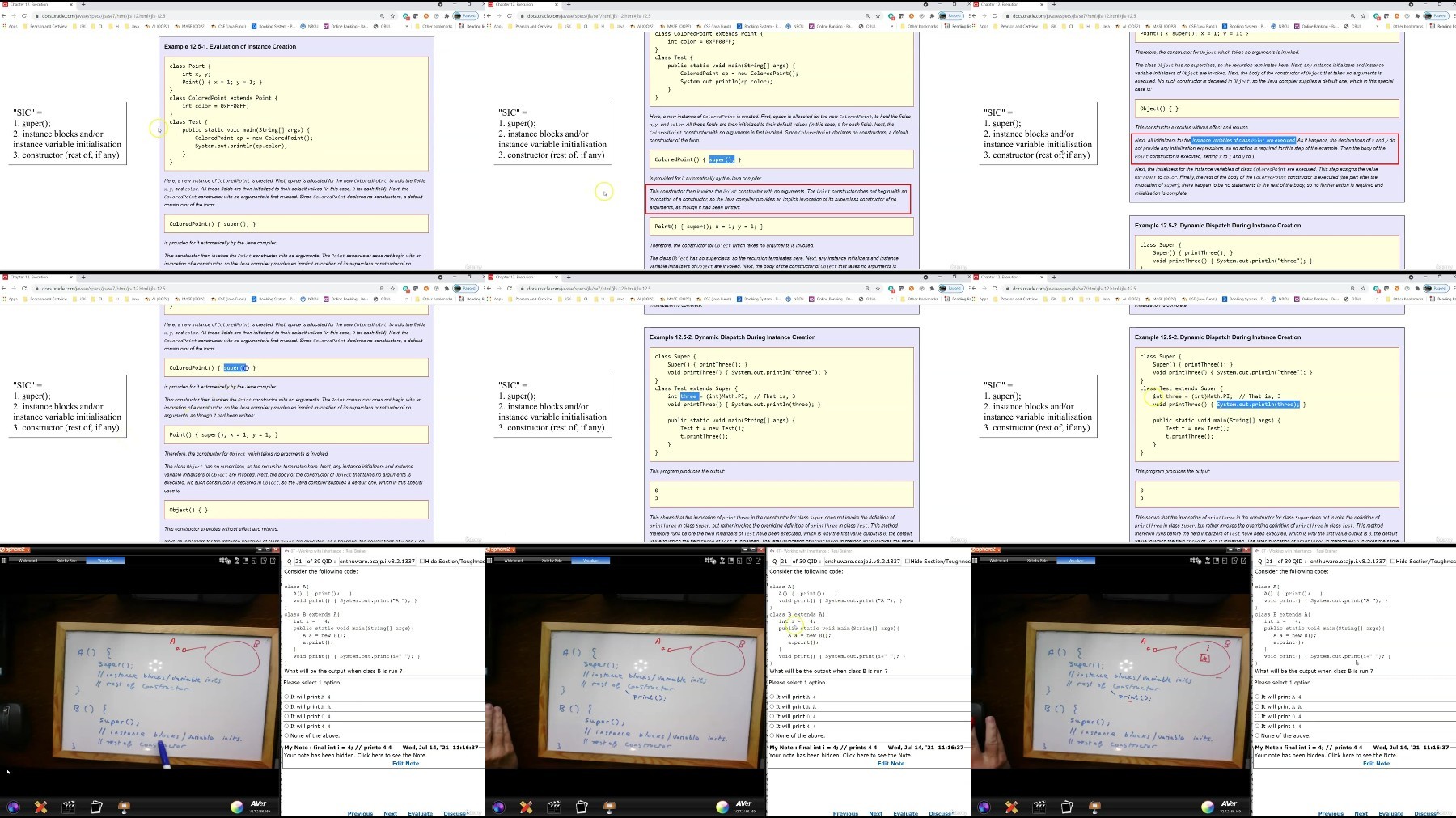Click the QID field enthuware.ocajp.i.v8.2.1337, bottom-left quiz
The width and height of the screenshot is (1456, 818).
376,561
